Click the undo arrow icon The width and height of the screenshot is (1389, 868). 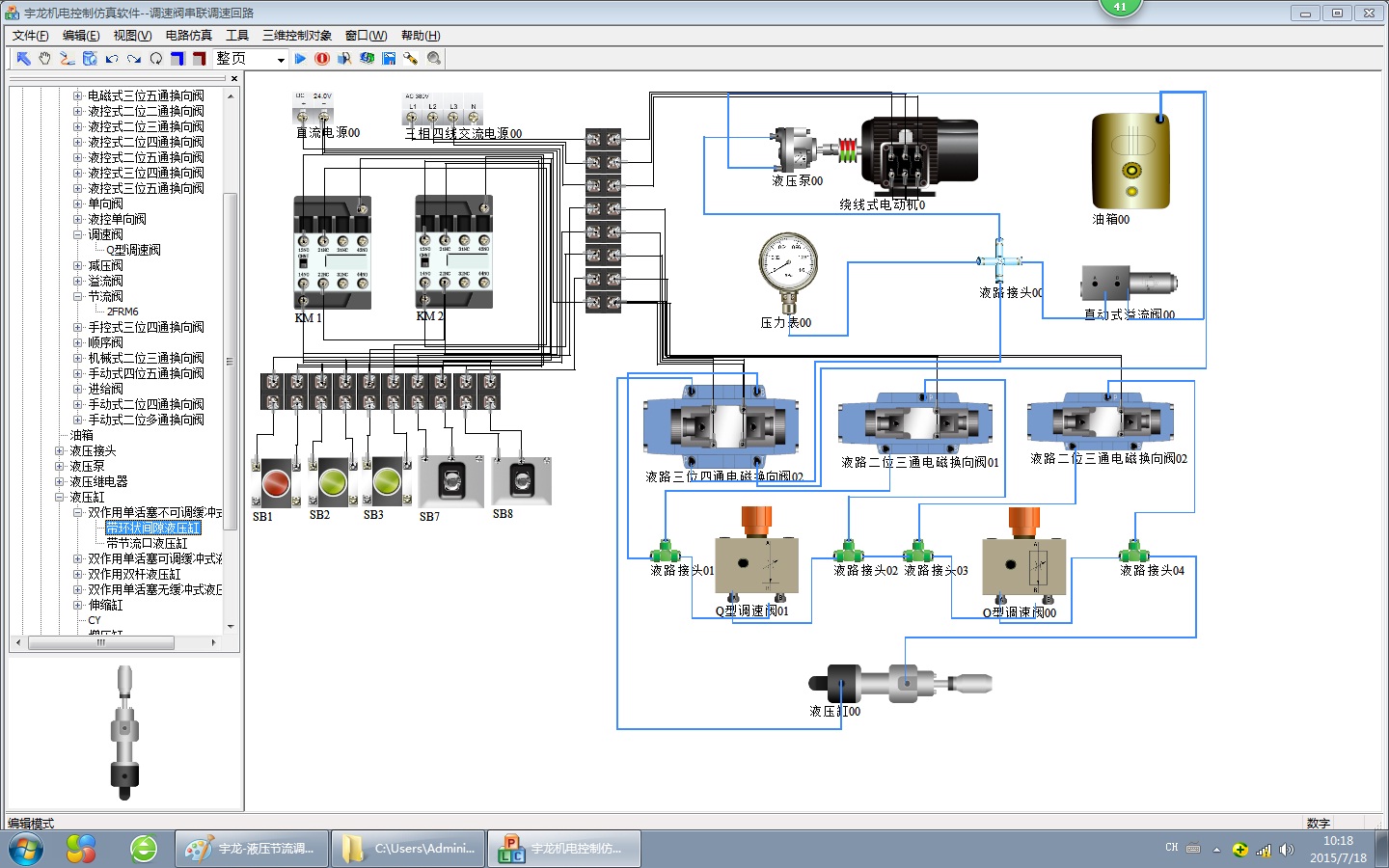coord(112,59)
